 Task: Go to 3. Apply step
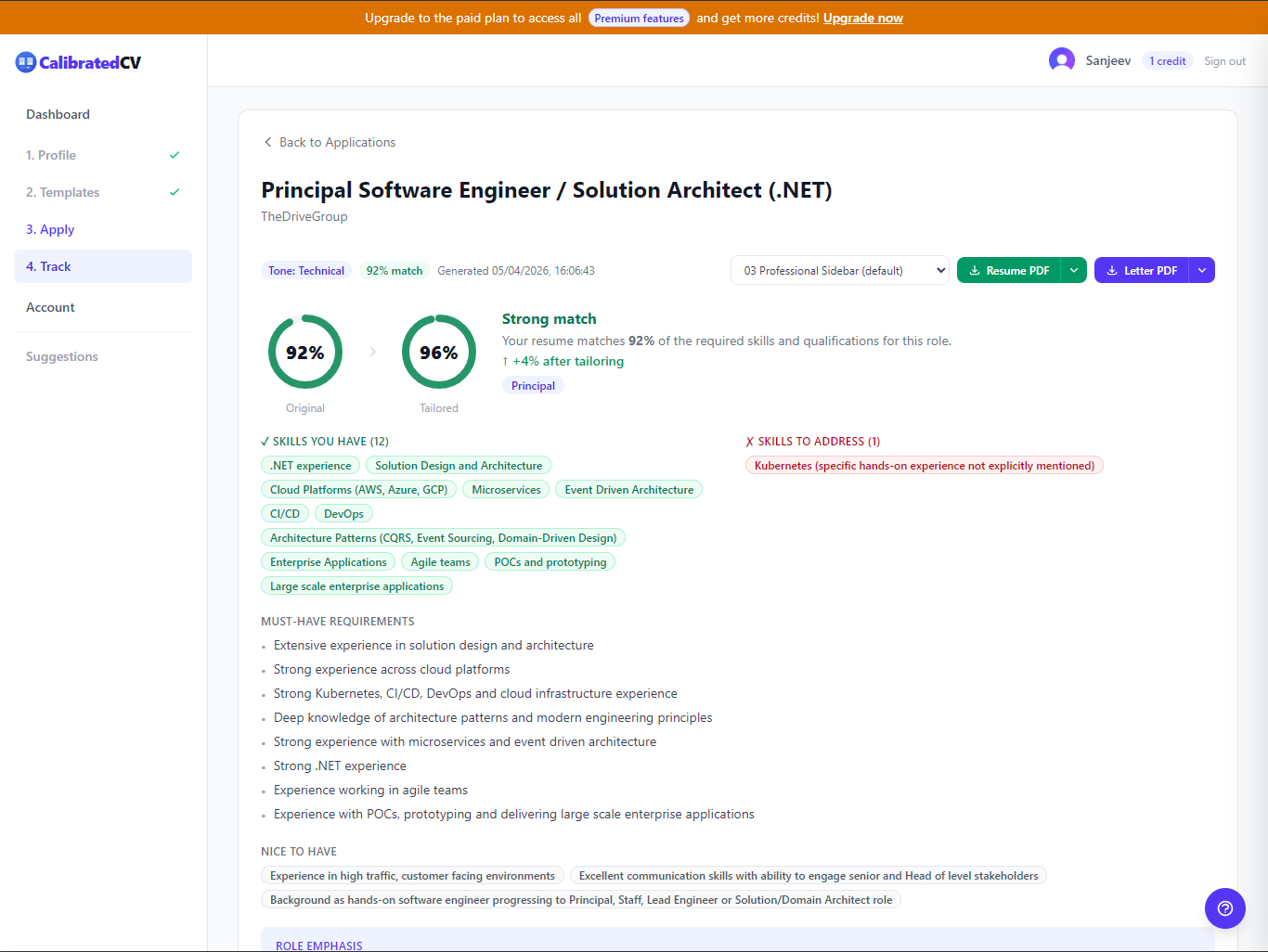[x=103, y=229]
